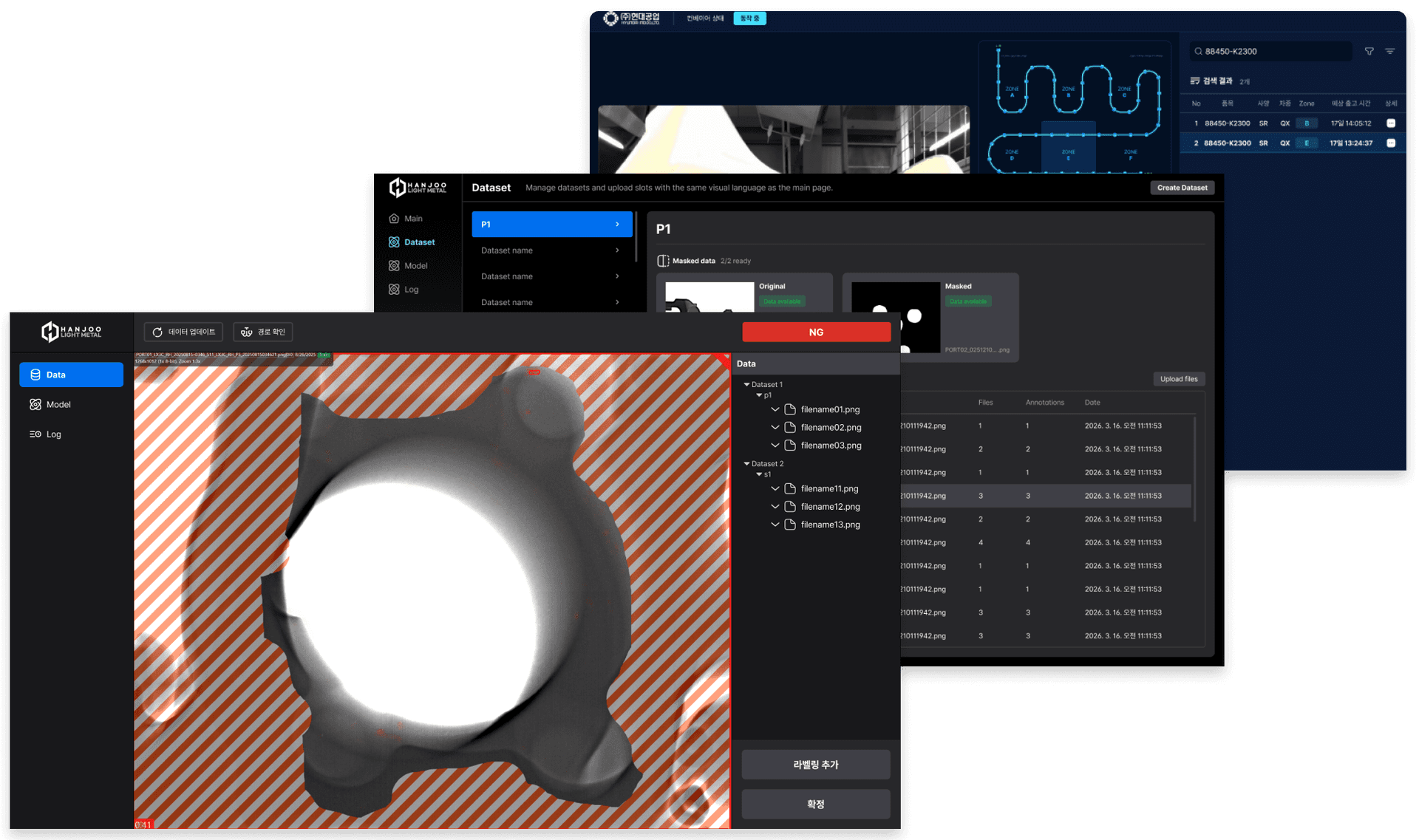Screen dimensions: 1419x840
Task: Click the Hanjoo Light Metal logo
Action: (x=72, y=332)
